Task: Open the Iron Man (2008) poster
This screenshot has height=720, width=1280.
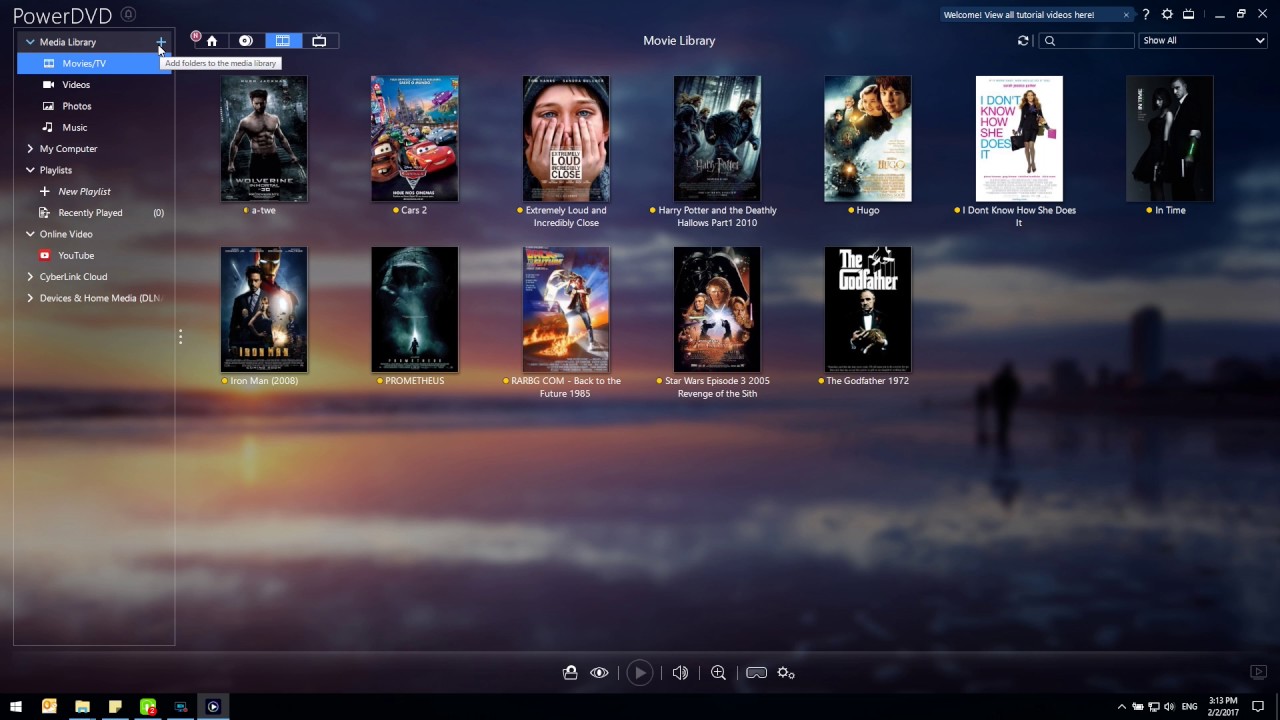Action: (264, 310)
